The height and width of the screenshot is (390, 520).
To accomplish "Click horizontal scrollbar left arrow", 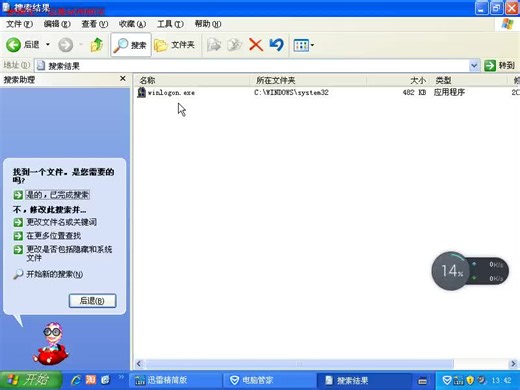I will (139, 364).
